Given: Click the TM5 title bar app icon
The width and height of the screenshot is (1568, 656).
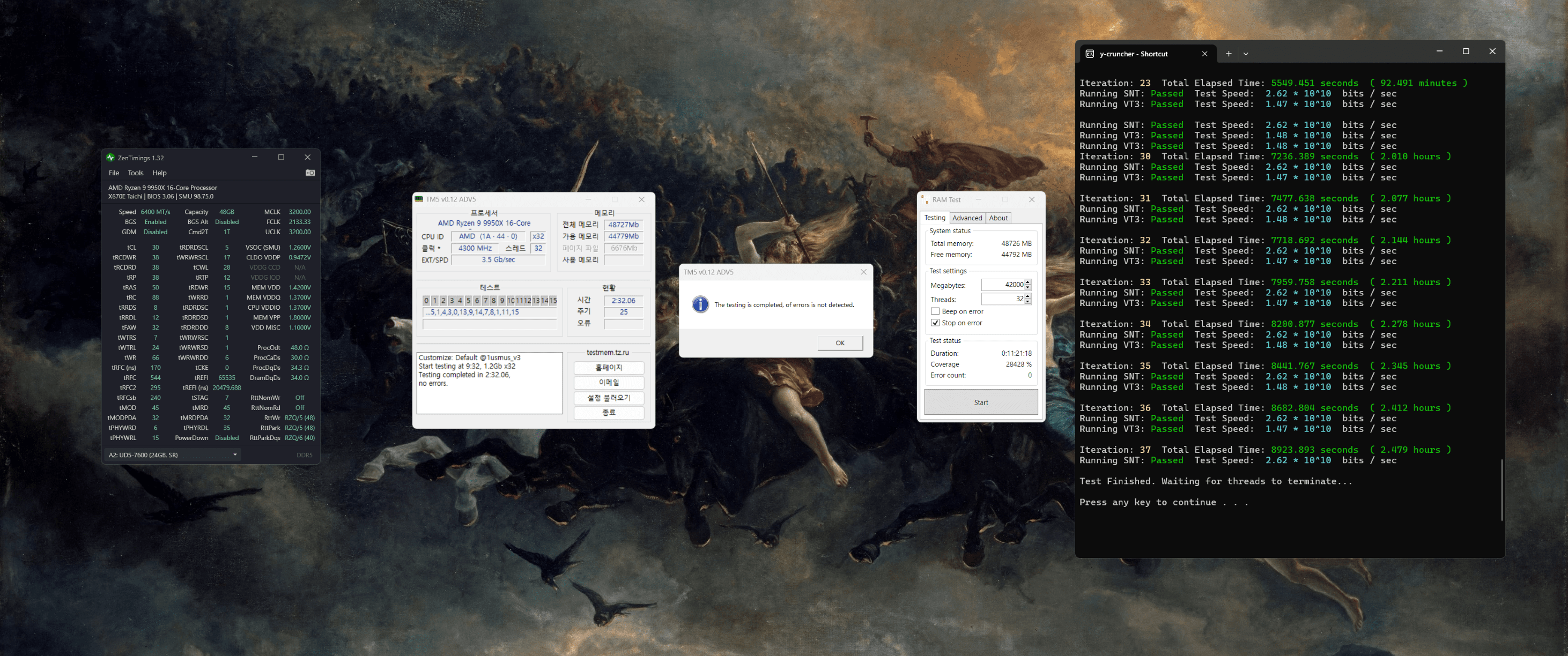Looking at the screenshot, I should pos(419,199).
